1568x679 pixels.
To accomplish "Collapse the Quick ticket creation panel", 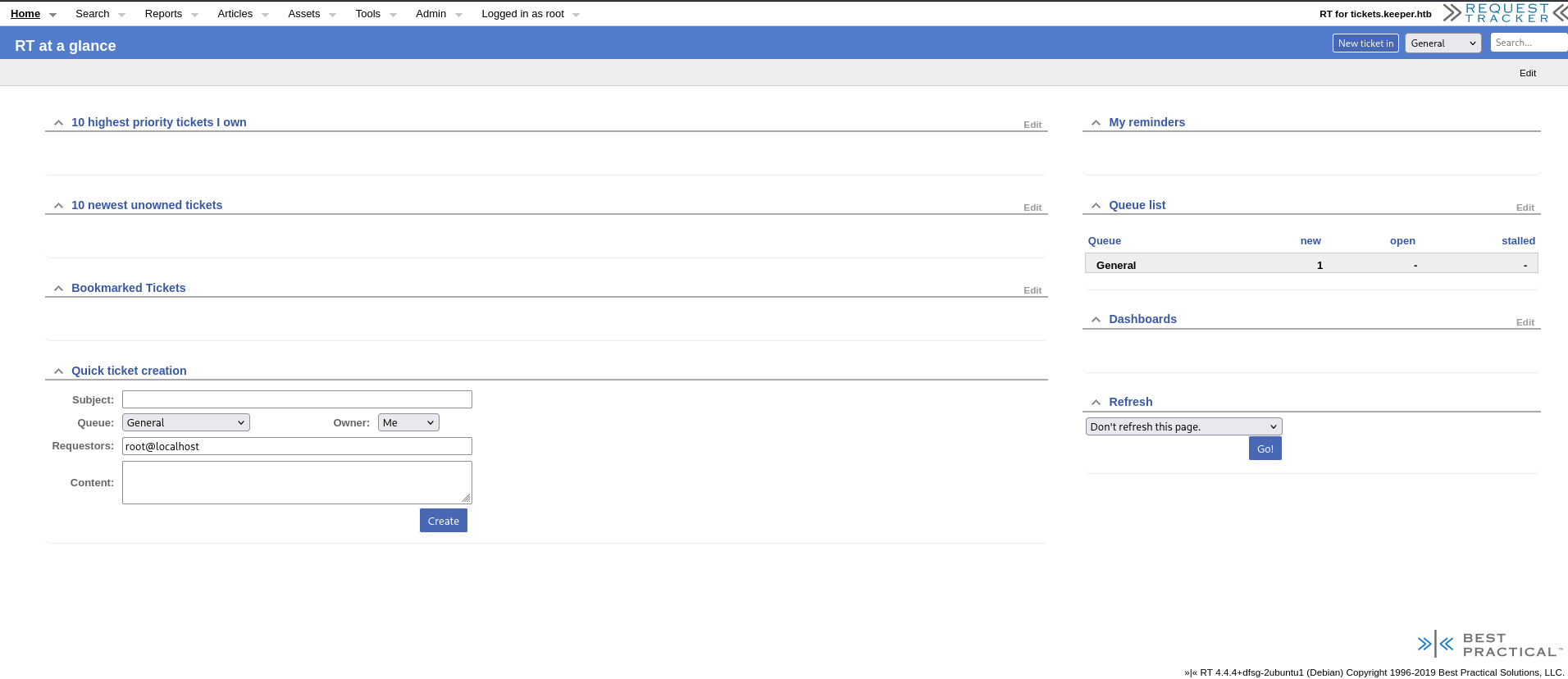I will [58, 371].
